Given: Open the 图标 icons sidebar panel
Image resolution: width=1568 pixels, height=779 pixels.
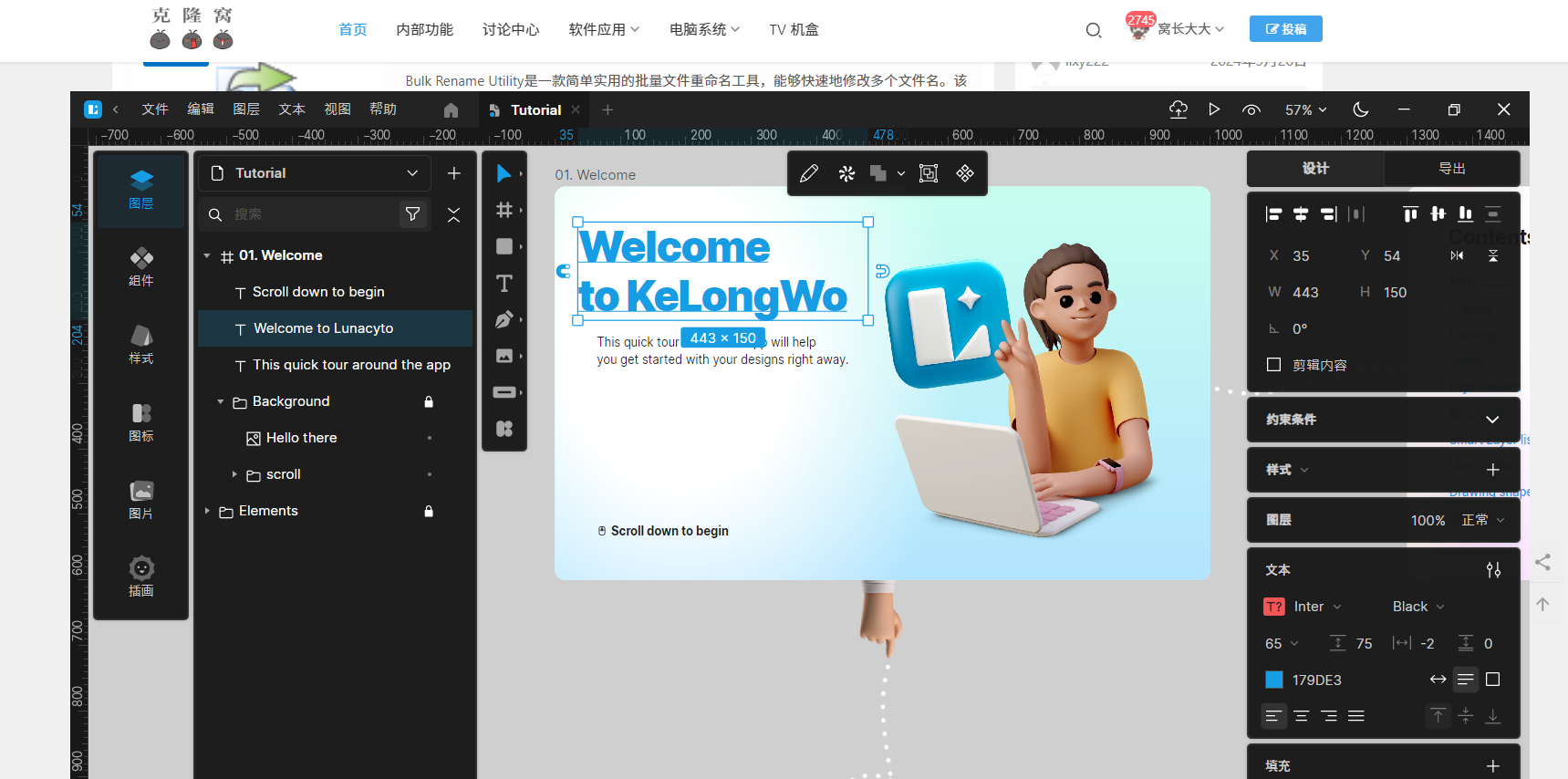Looking at the screenshot, I should [x=141, y=422].
